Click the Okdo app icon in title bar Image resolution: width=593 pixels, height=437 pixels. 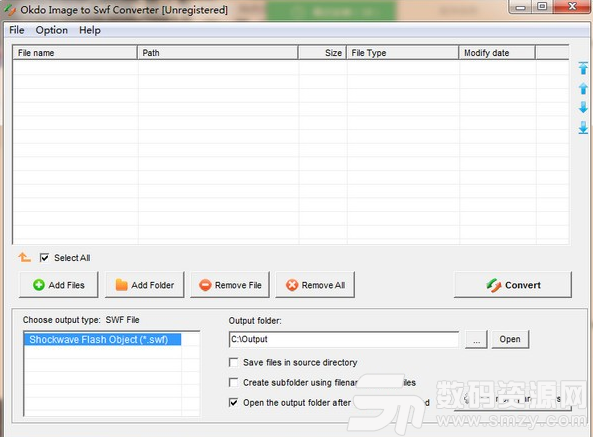10,10
